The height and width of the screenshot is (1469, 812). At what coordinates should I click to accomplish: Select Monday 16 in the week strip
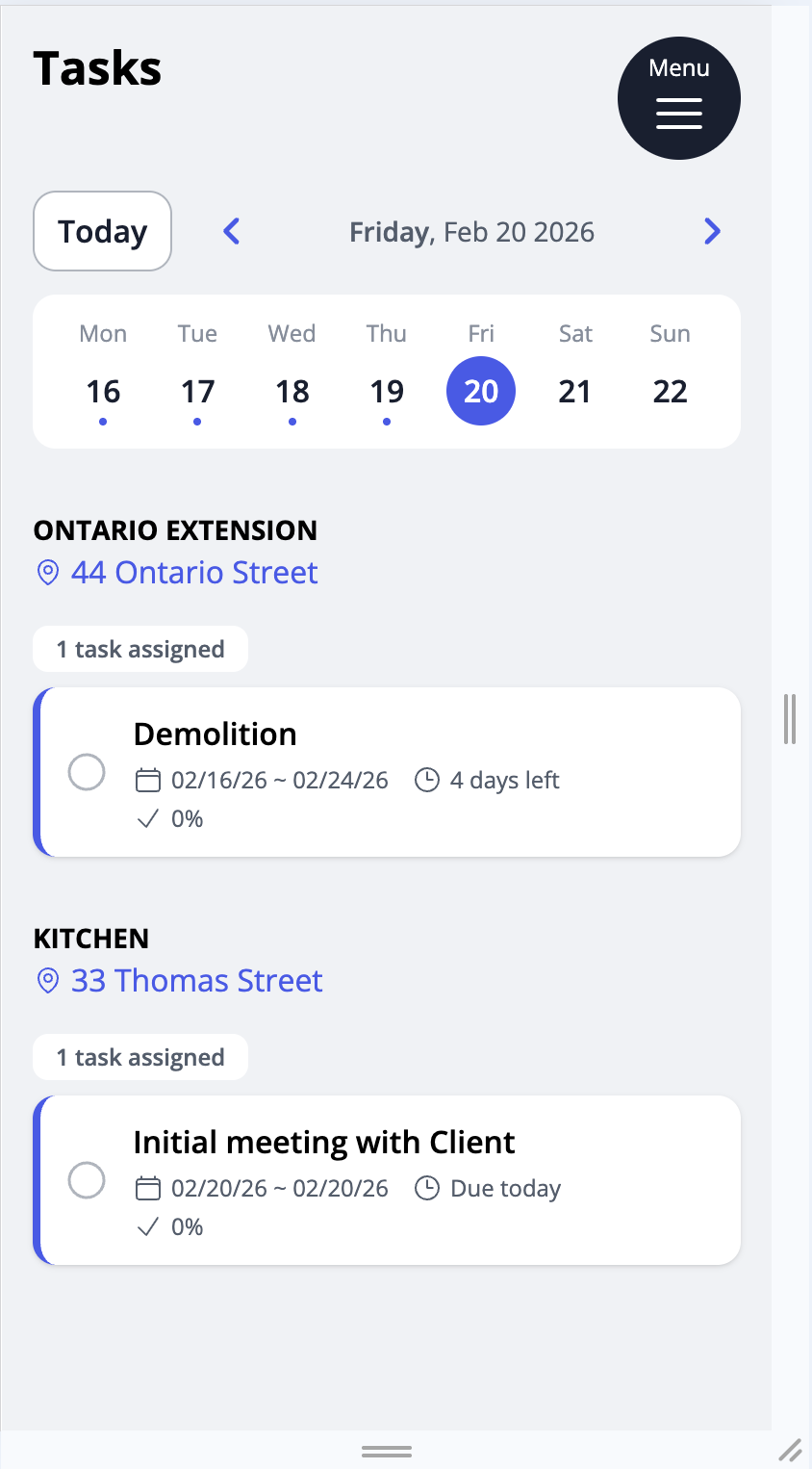103,391
